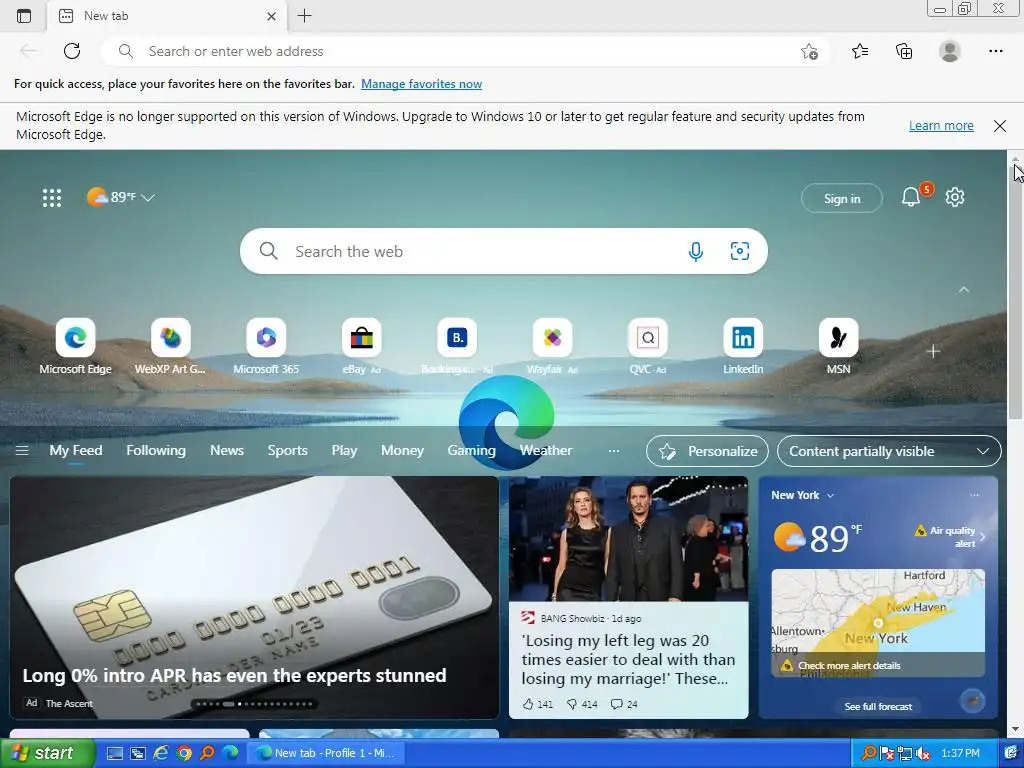Switch to the Money tab
This screenshot has height=768, width=1024.
pyautogui.click(x=402, y=451)
